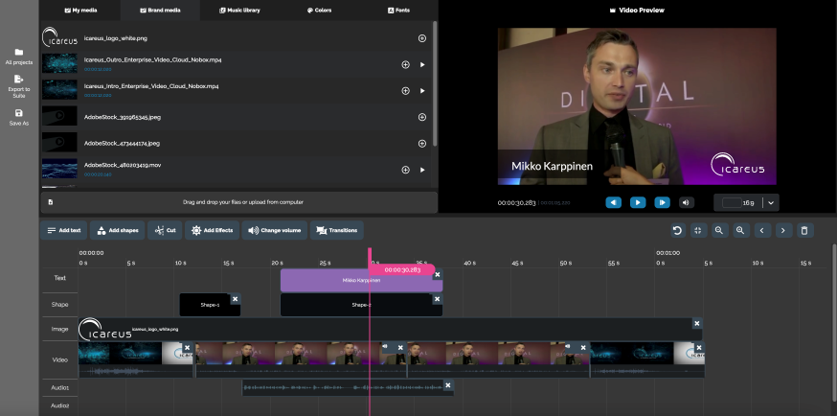Click the Transitions button

point(337,230)
